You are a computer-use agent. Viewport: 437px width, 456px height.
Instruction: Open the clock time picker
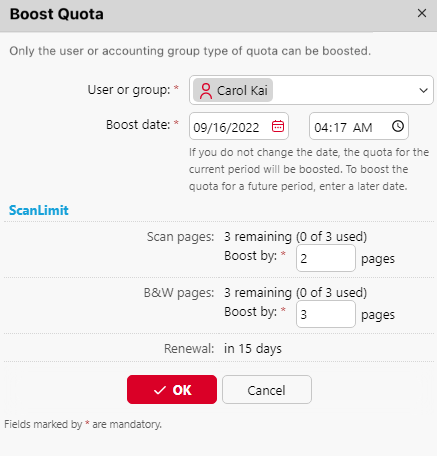(x=398, y=126)
